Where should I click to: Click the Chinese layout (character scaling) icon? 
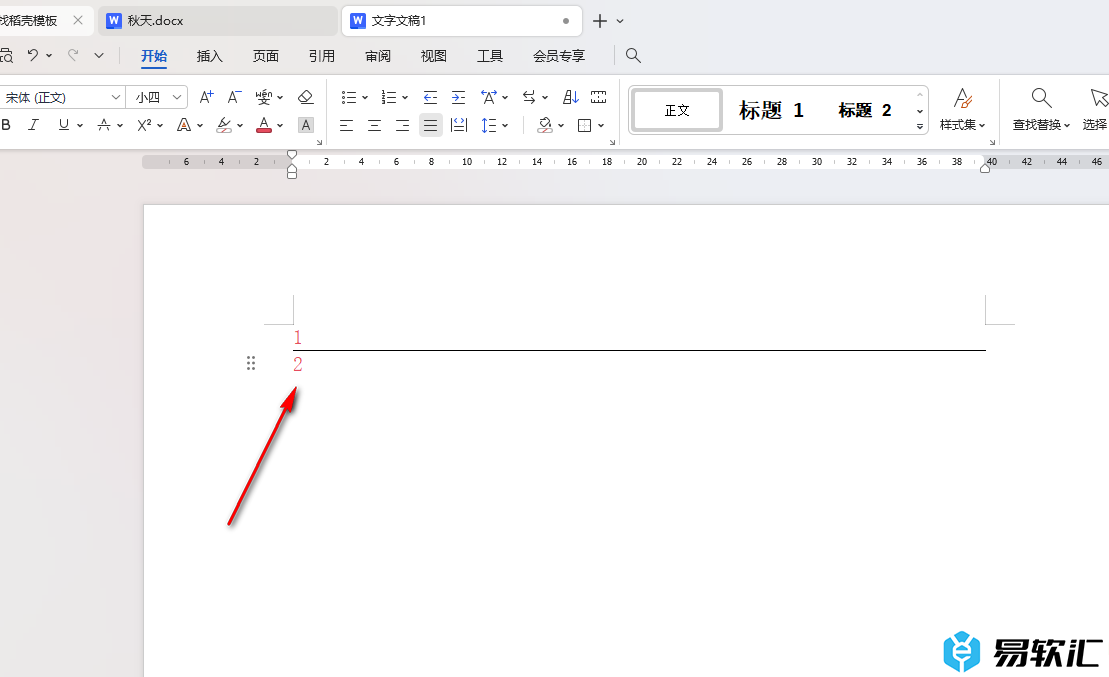pyautogui.click(x=489, y=97)
